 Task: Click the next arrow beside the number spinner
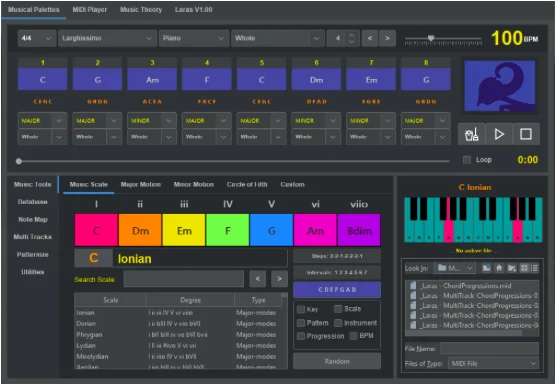tap(387, 38)
